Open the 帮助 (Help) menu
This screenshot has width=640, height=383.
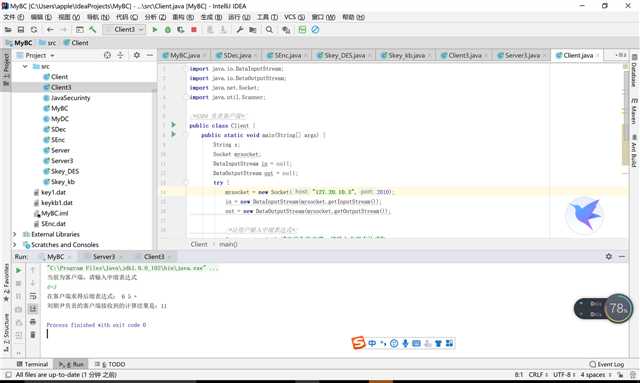click(x=353, y=17)
